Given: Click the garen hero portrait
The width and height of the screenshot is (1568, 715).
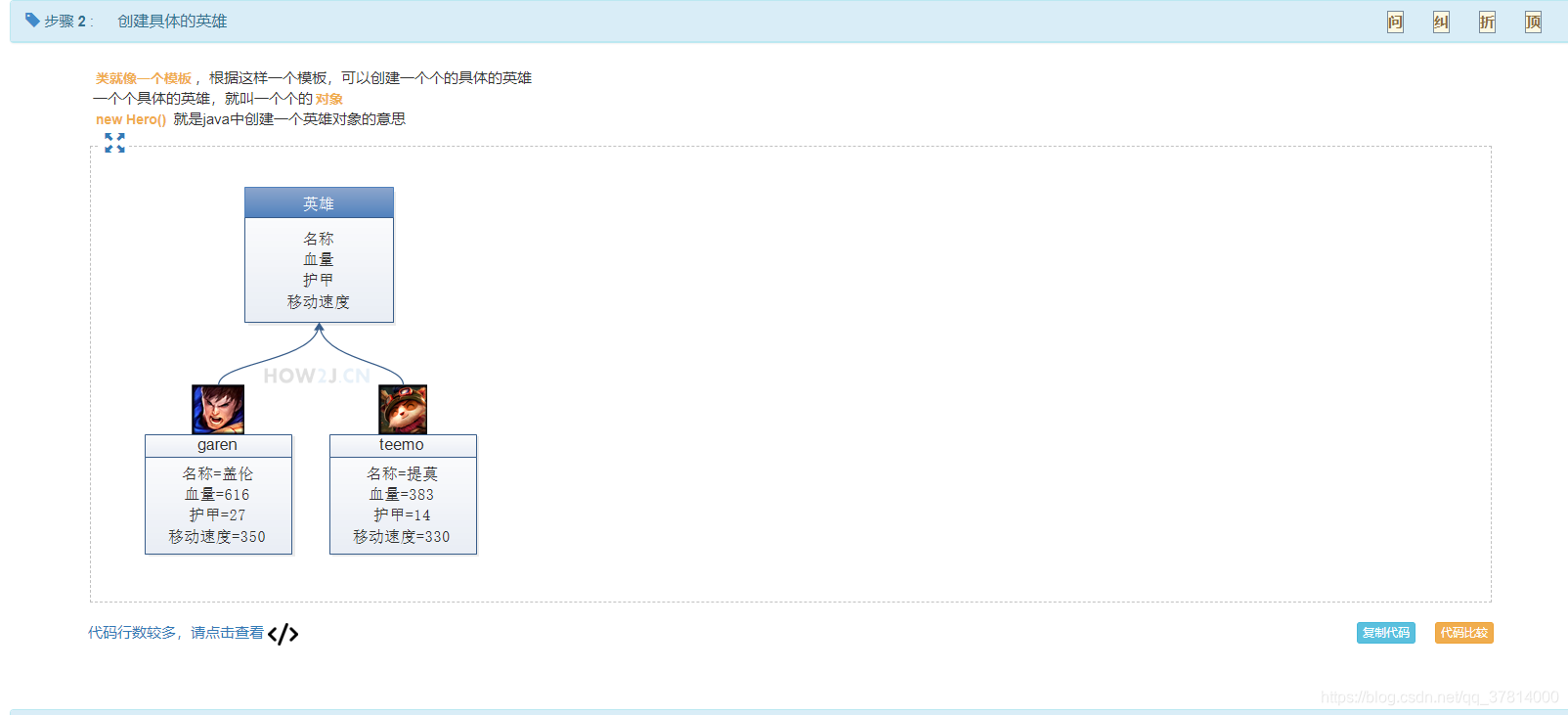Looking at the screenshot, I should (x=218, y=409).
